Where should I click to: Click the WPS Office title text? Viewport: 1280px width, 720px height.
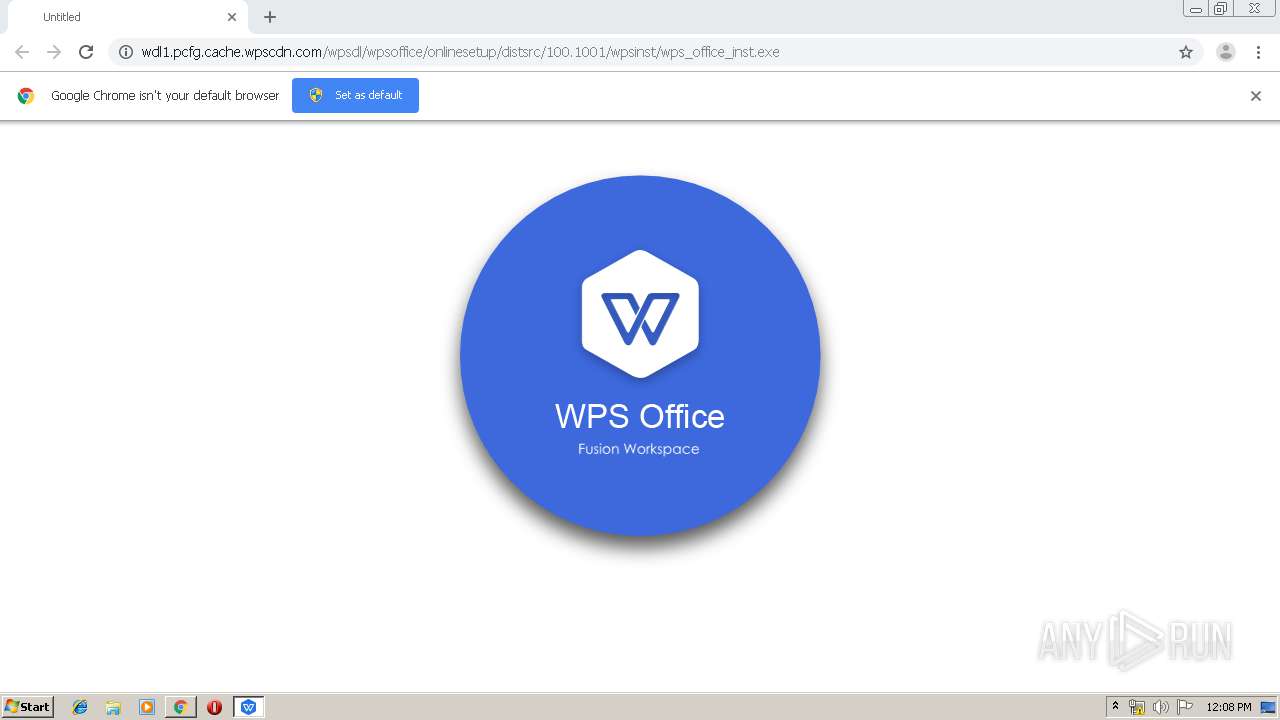coord(640,416)
